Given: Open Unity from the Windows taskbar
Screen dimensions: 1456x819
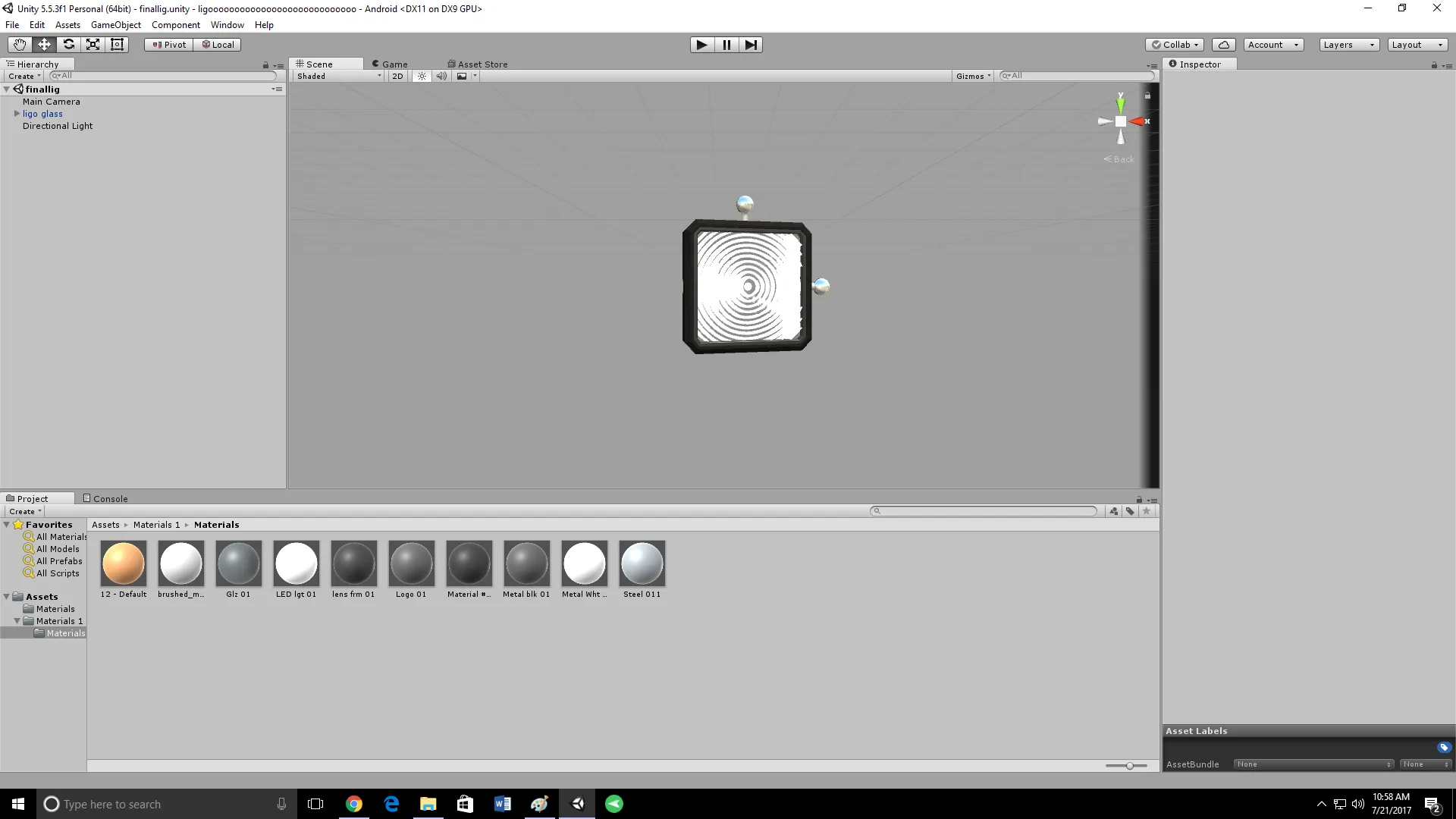Looking at the screenshot, I should tap(578, 804).
